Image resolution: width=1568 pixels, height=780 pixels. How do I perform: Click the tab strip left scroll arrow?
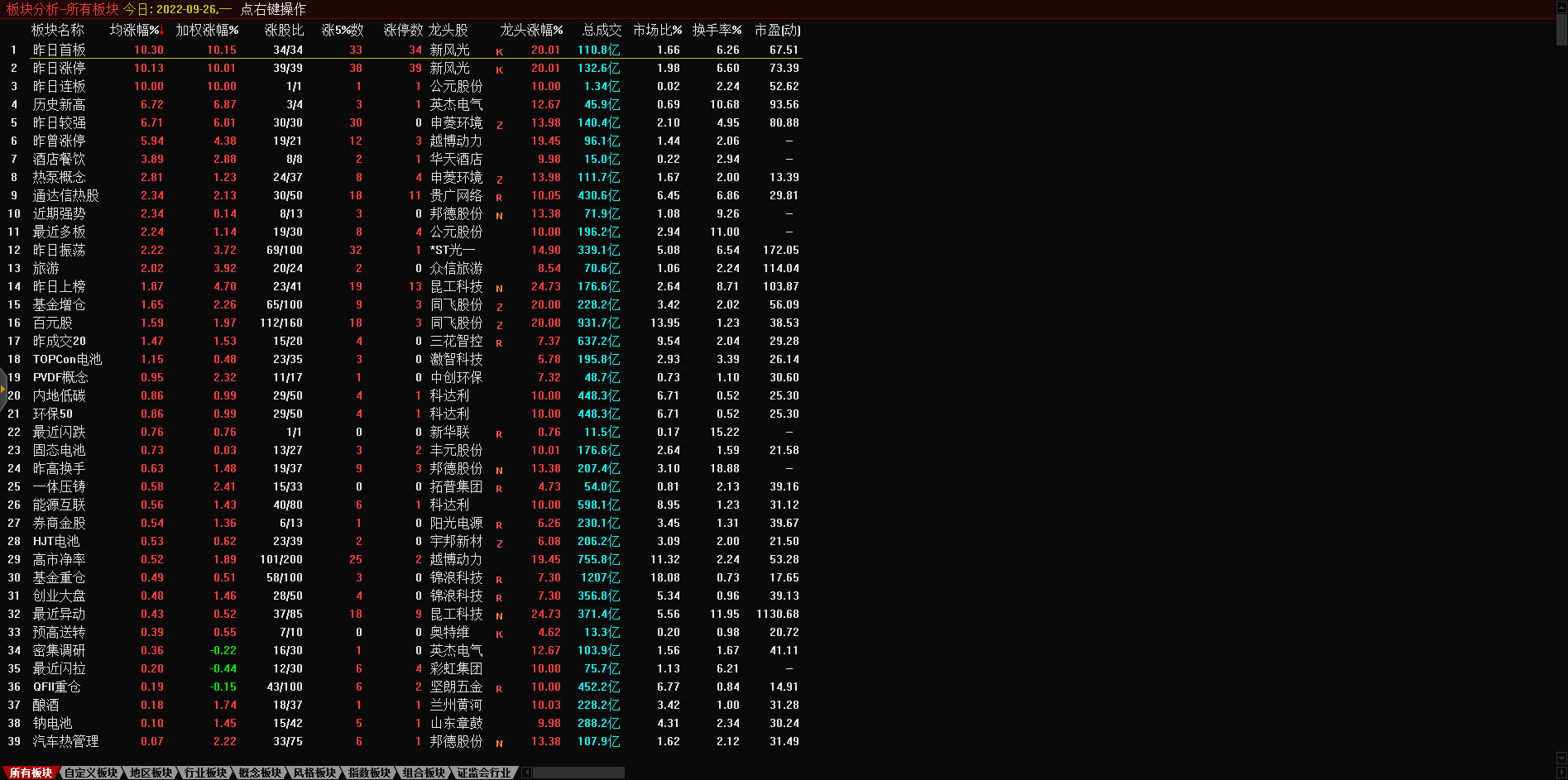click(x=527, y=773)
